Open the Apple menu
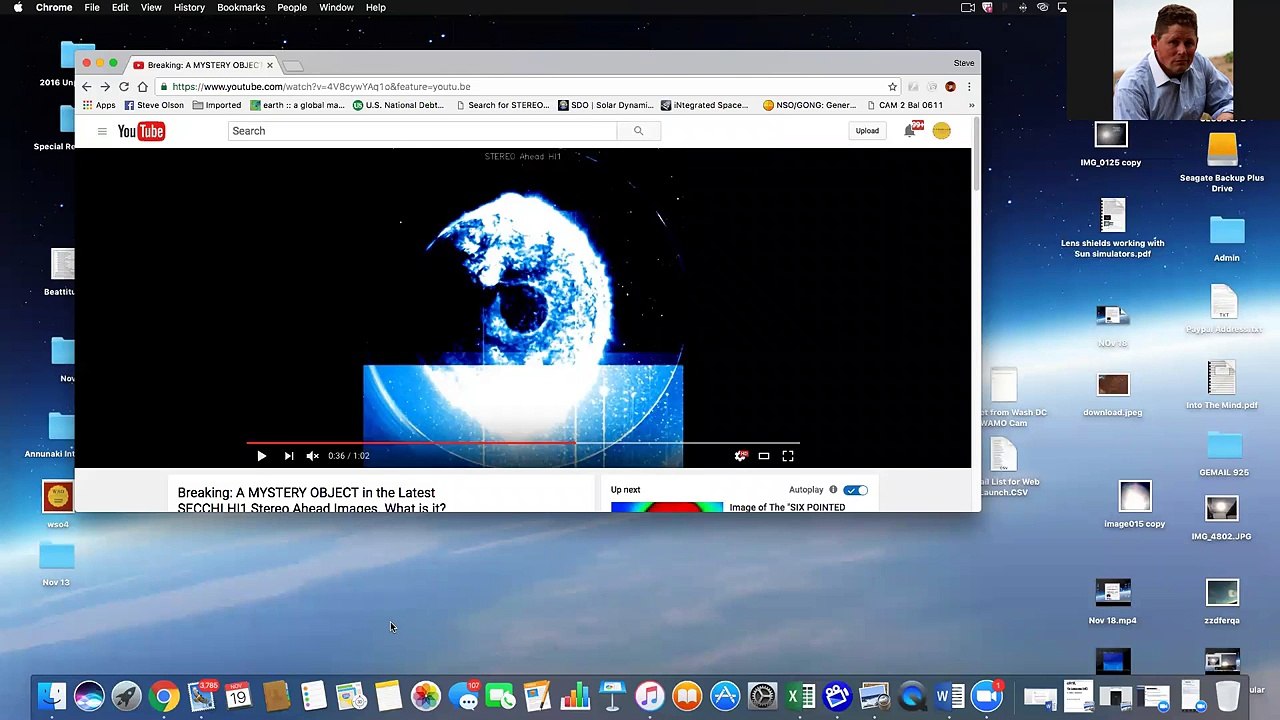Screen dimensions: 1280x720 point(18,7)
